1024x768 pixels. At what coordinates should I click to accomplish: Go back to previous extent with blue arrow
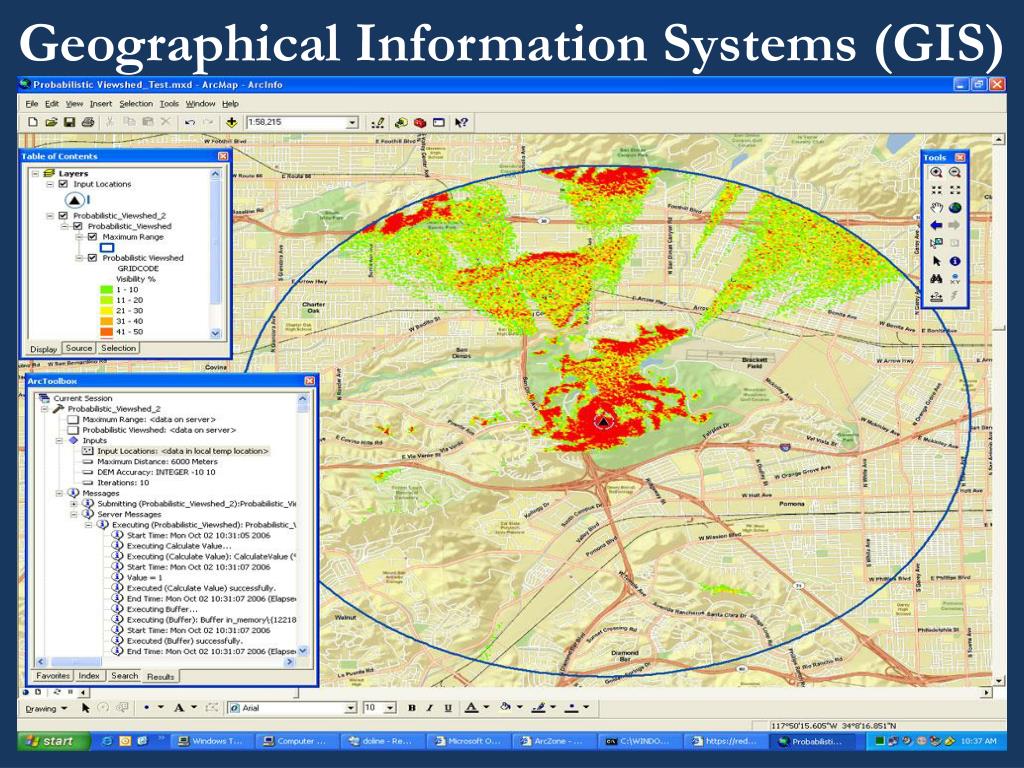[936, 225]
